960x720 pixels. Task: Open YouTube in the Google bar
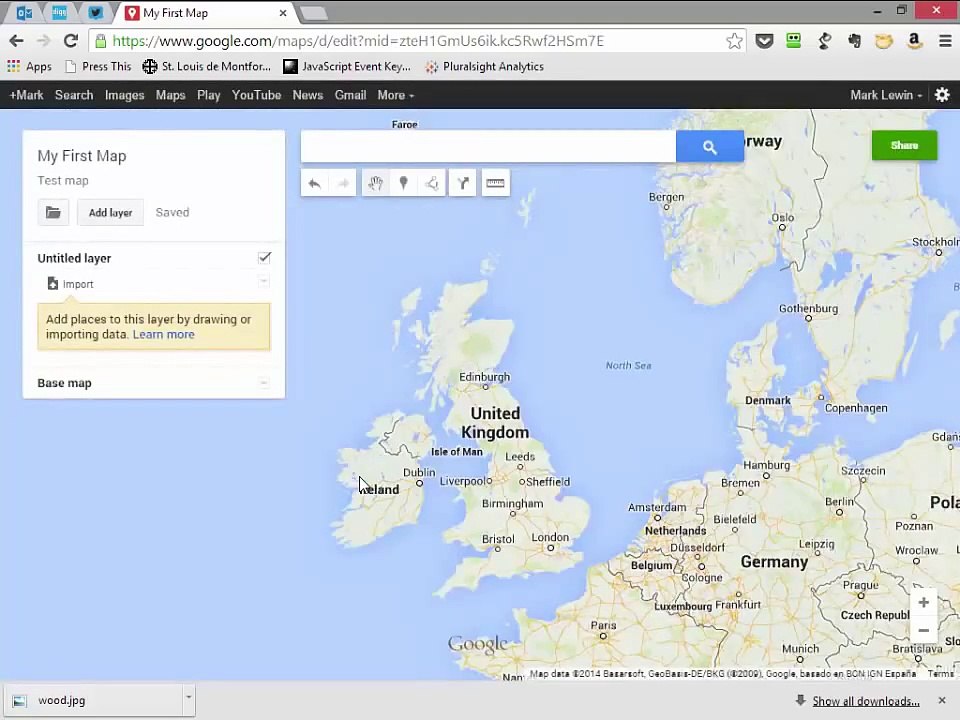tap(256, 95)
